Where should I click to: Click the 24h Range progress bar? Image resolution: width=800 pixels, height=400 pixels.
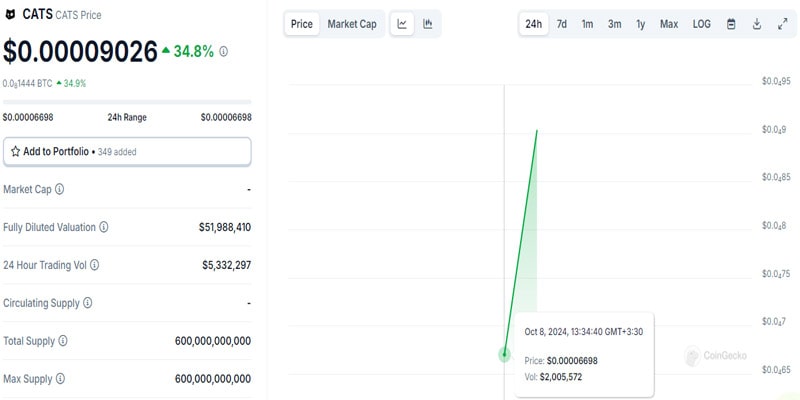point(127,102)
